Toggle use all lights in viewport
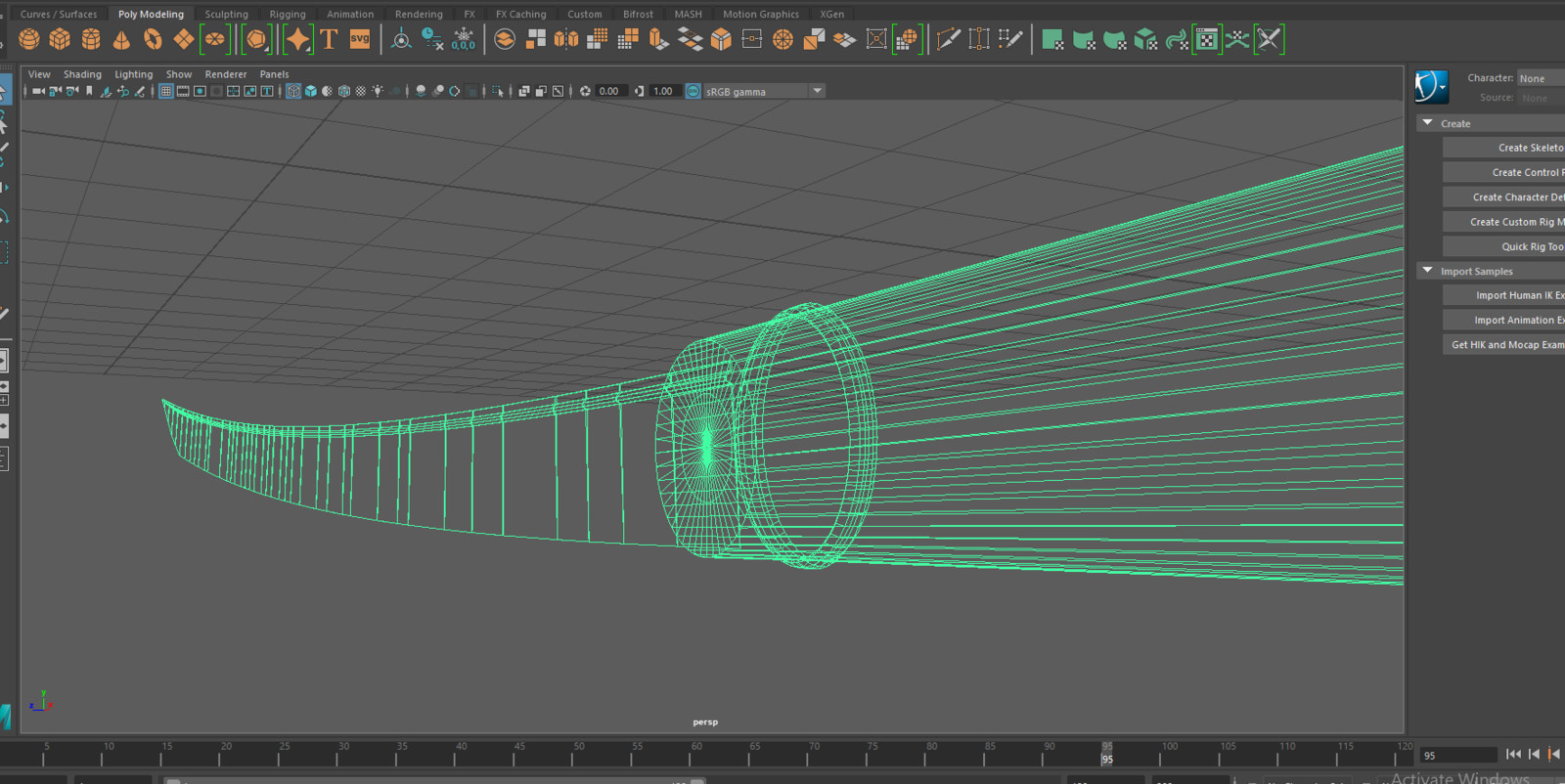1565x784 pixels. (378, 91)
